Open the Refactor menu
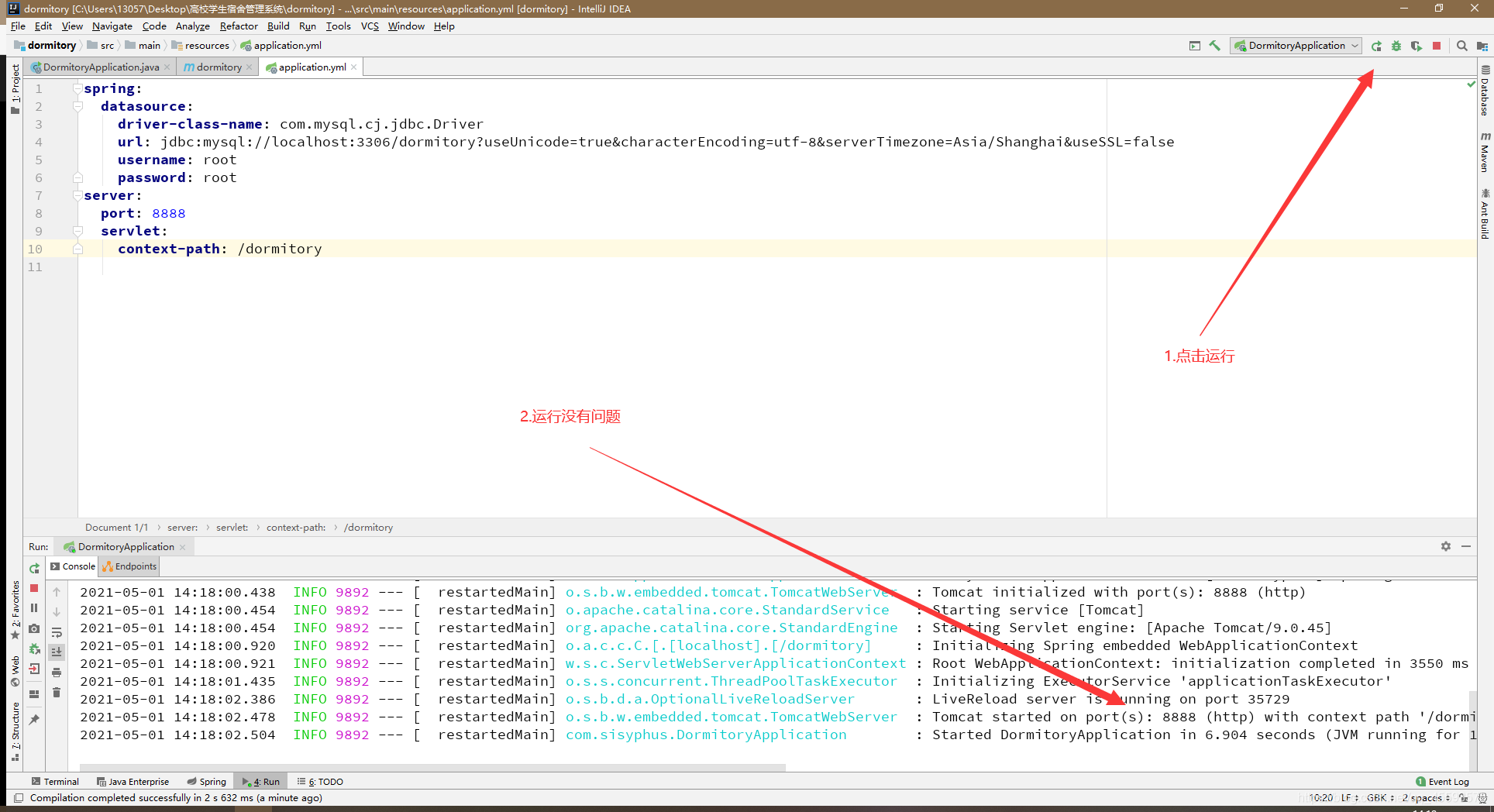This screenshot has height=812, width=1494. [239, 26]
